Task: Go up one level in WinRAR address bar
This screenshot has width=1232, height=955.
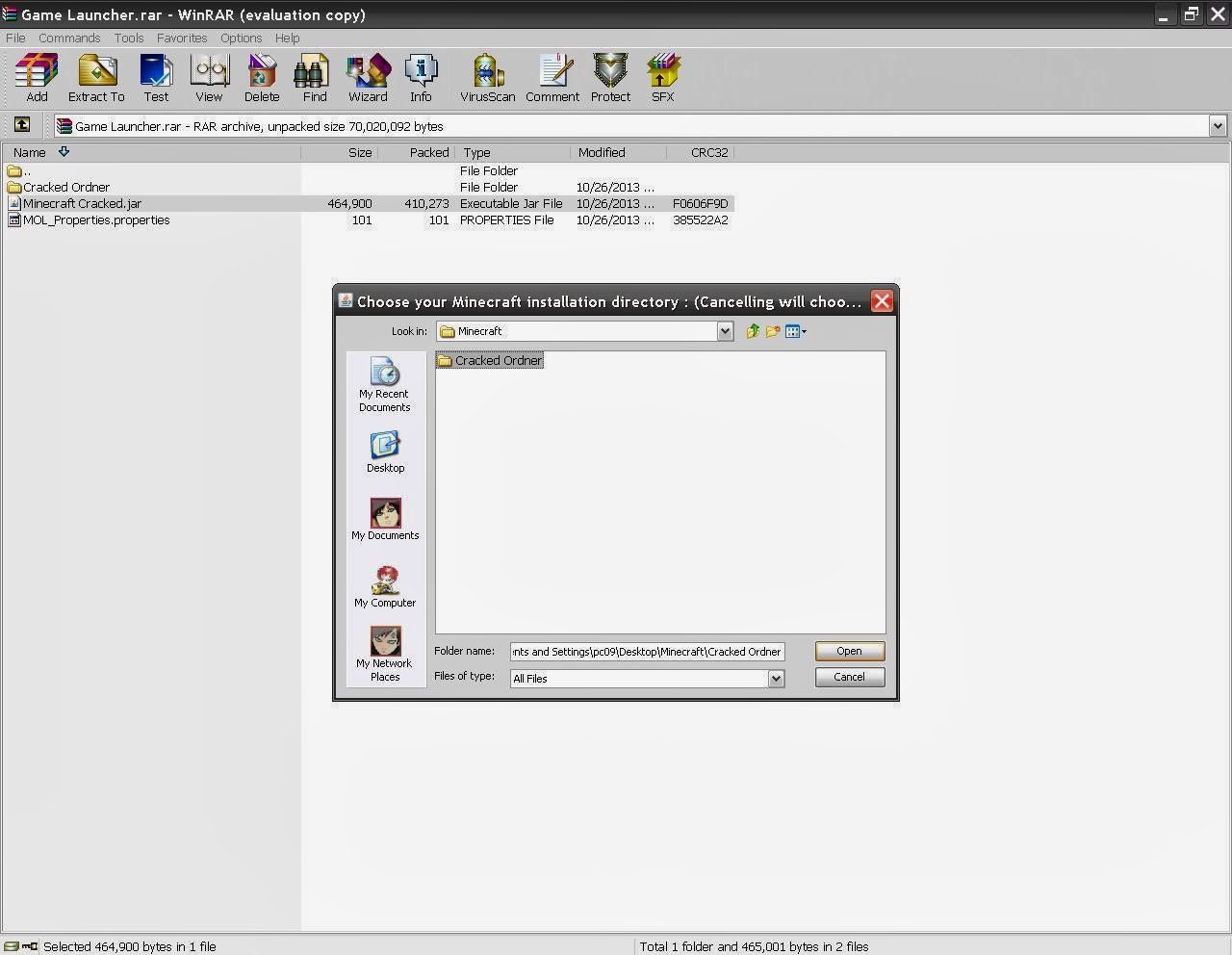Action: [x=22, y=125]
